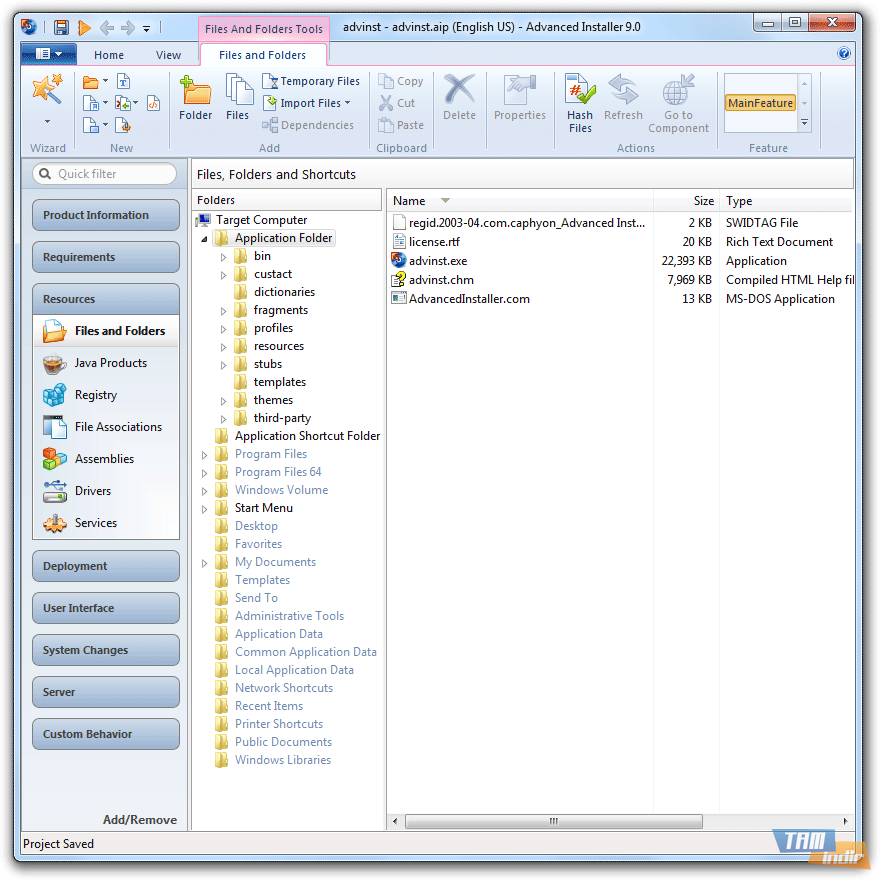Open the Help icon at top right
Viewport: 881px width, 881px height.
844,54
